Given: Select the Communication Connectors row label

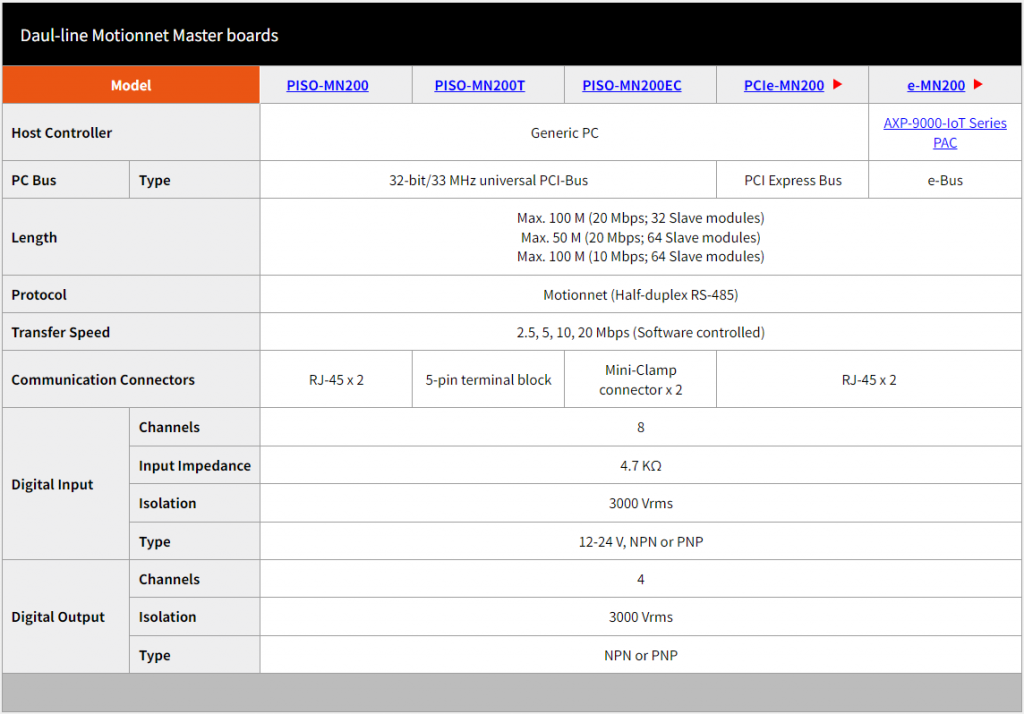Looking at the screenshot, I should click(x=103, y=380).
